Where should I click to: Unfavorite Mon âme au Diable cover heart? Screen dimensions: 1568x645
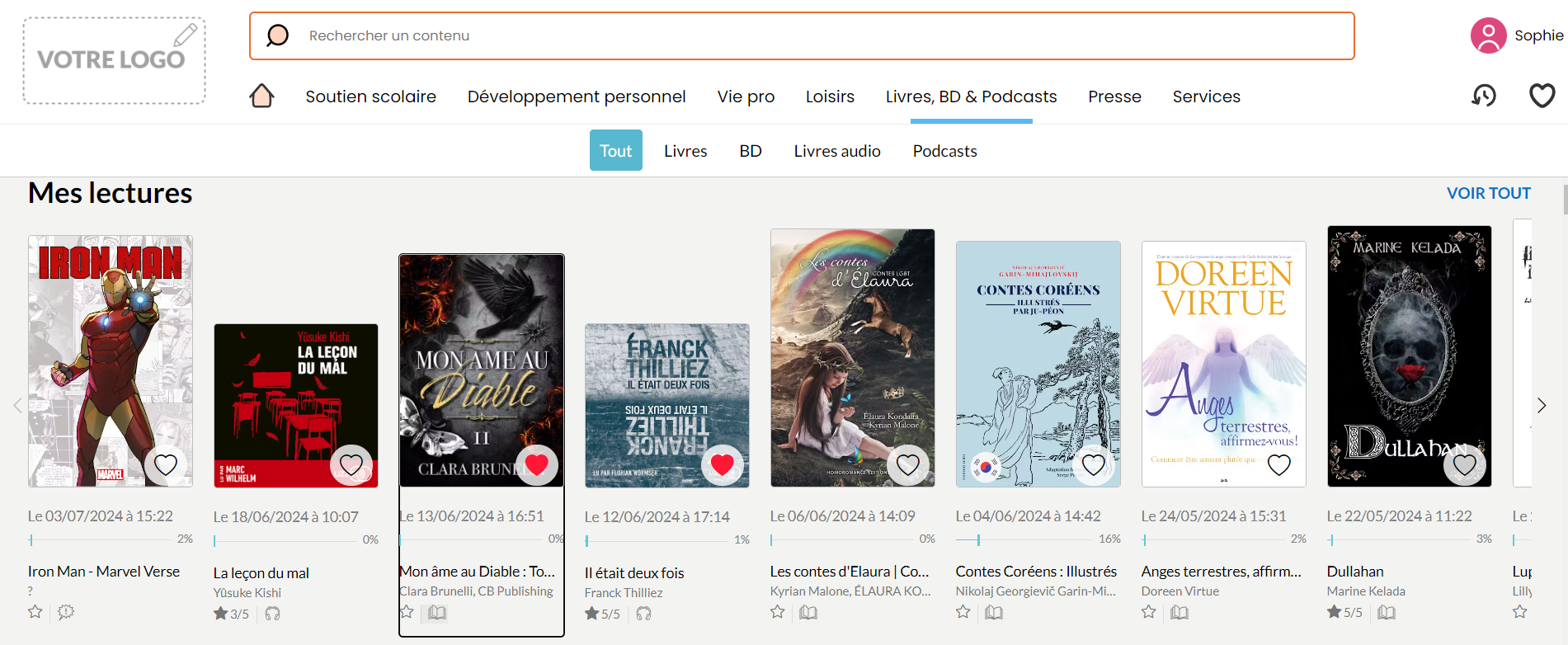click(x=537, y=465)
